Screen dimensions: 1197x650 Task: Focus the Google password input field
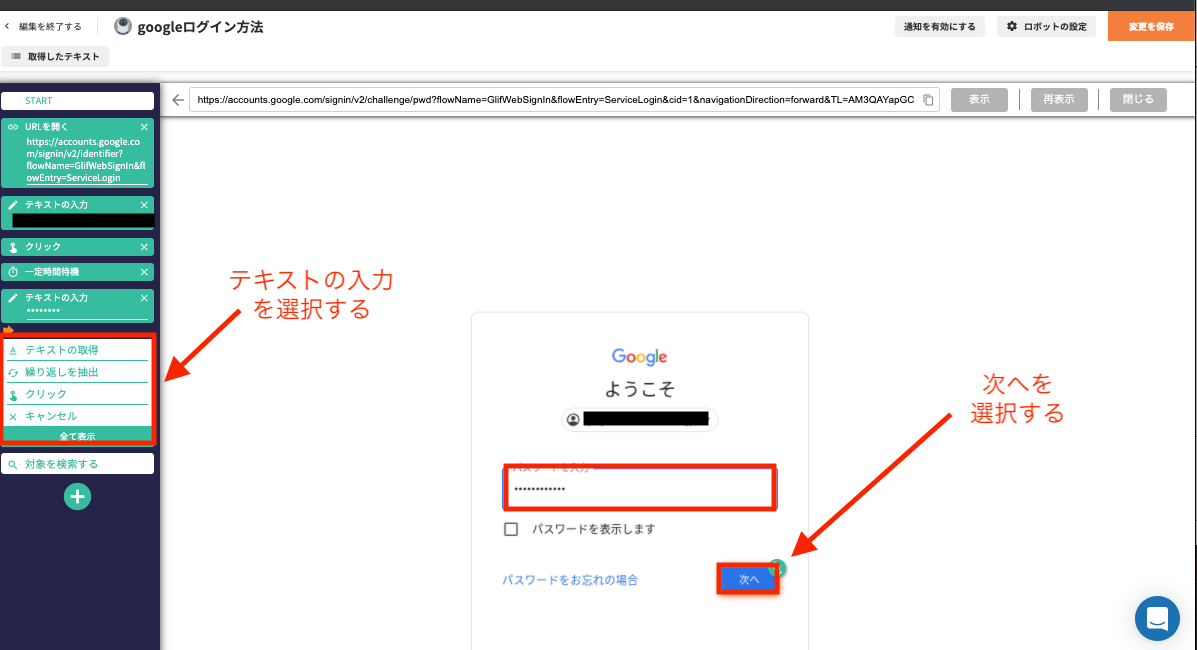pos(640,487)
